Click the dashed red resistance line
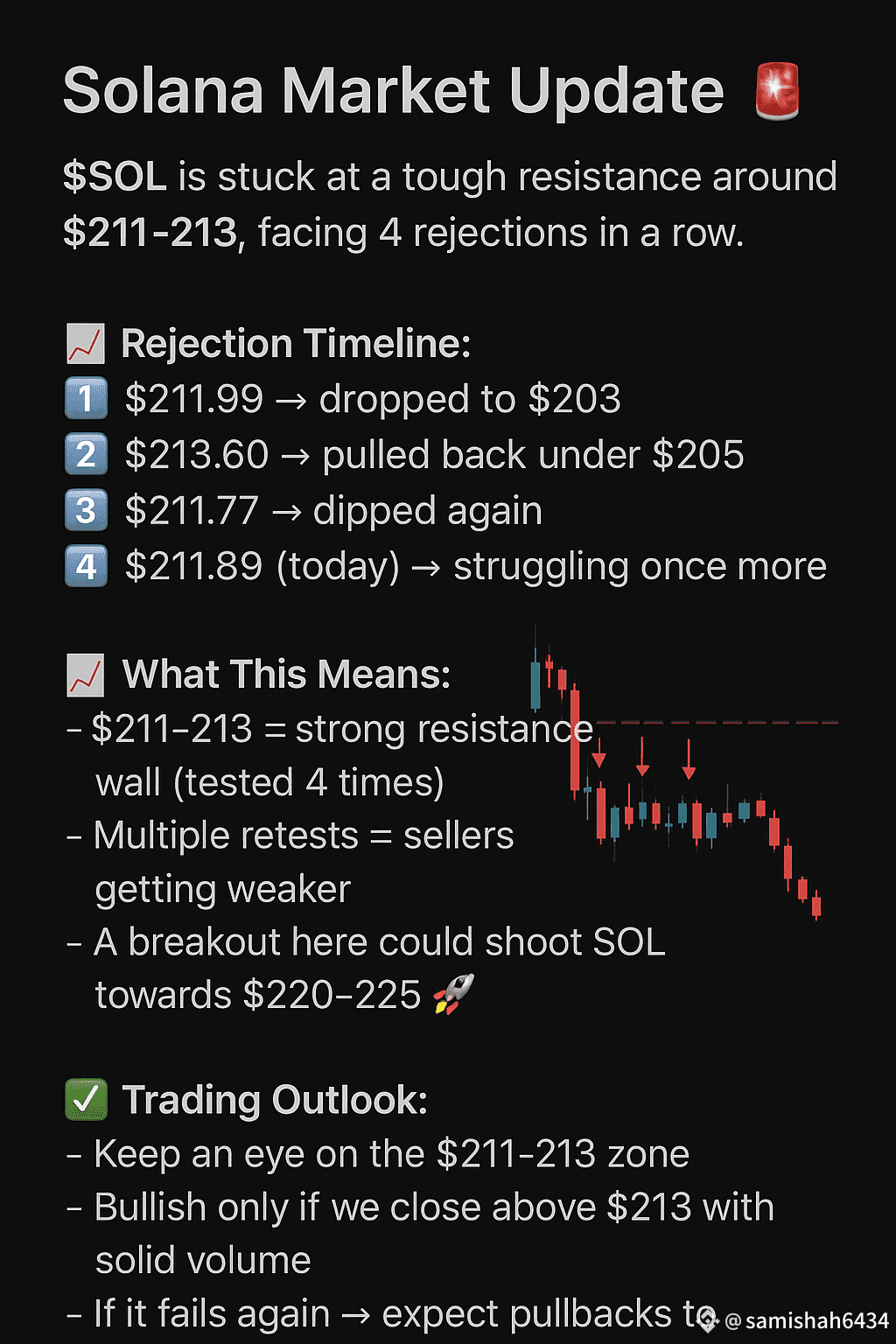The width and height of the screenshot is (896, 1344). pyautogui.click(x=716, y=723)
